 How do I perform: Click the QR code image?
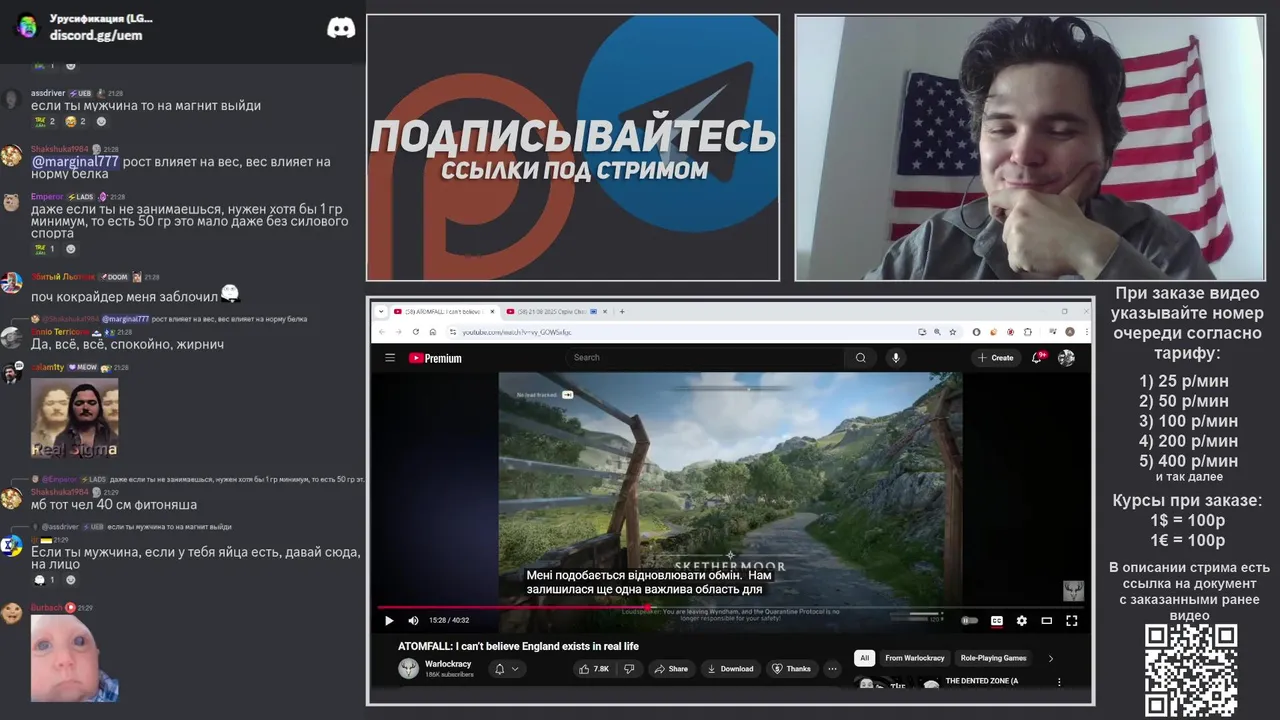tap(1191, 670)
